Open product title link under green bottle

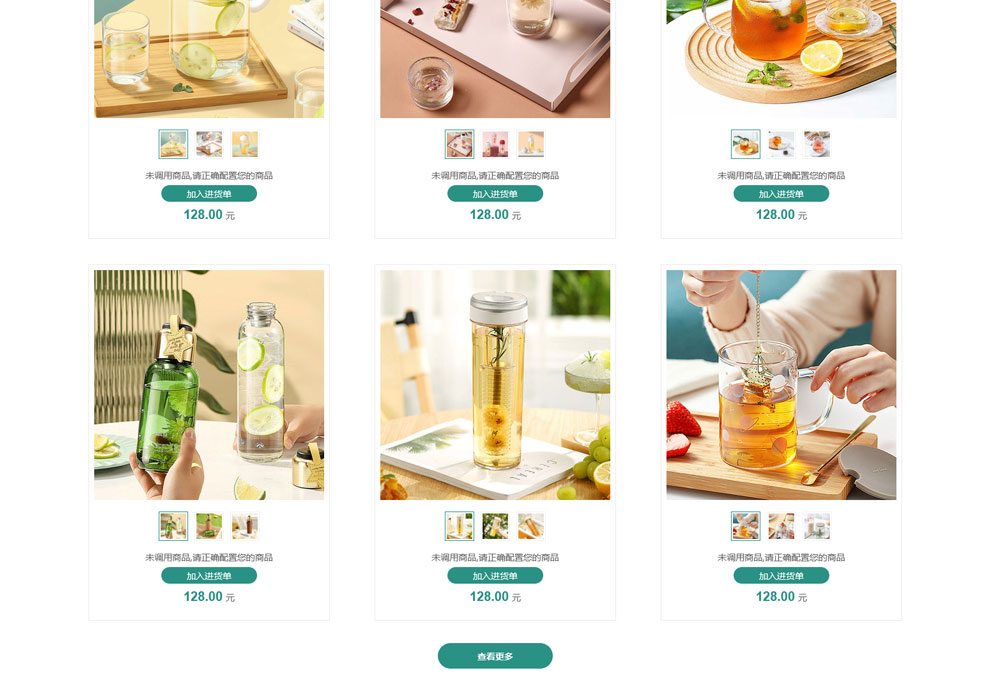pos(209,557)
